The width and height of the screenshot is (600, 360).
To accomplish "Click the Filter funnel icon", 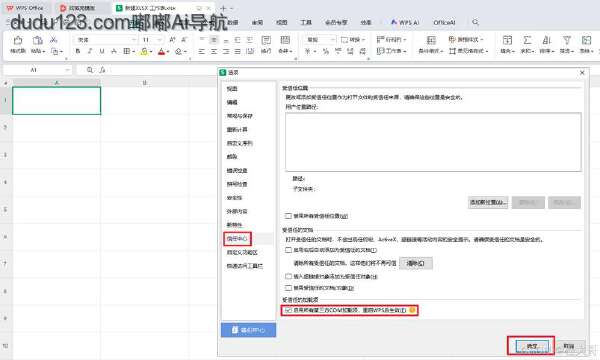I will [x=567, y=40].
